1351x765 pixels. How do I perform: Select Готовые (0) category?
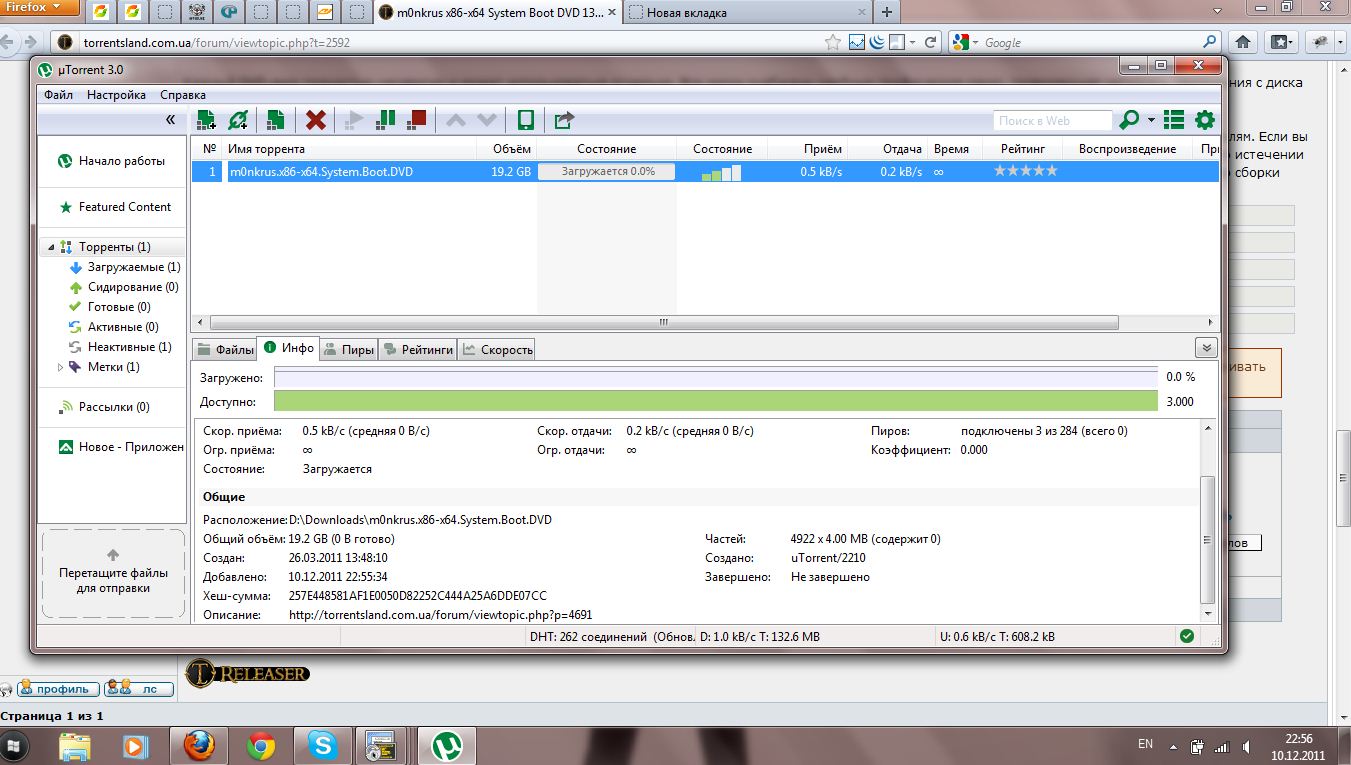click(x=109, y=307)
